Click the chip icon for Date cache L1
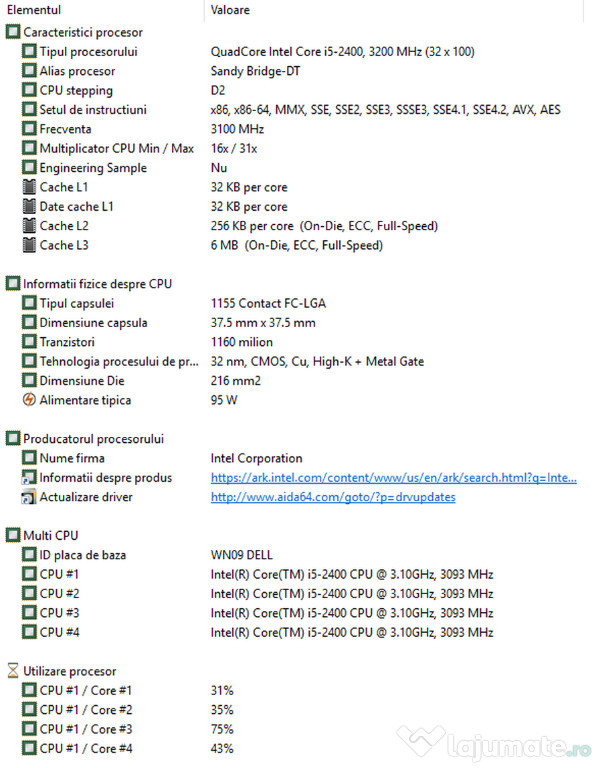The width and height of the screenshot is (602, 768). [29, 206]
